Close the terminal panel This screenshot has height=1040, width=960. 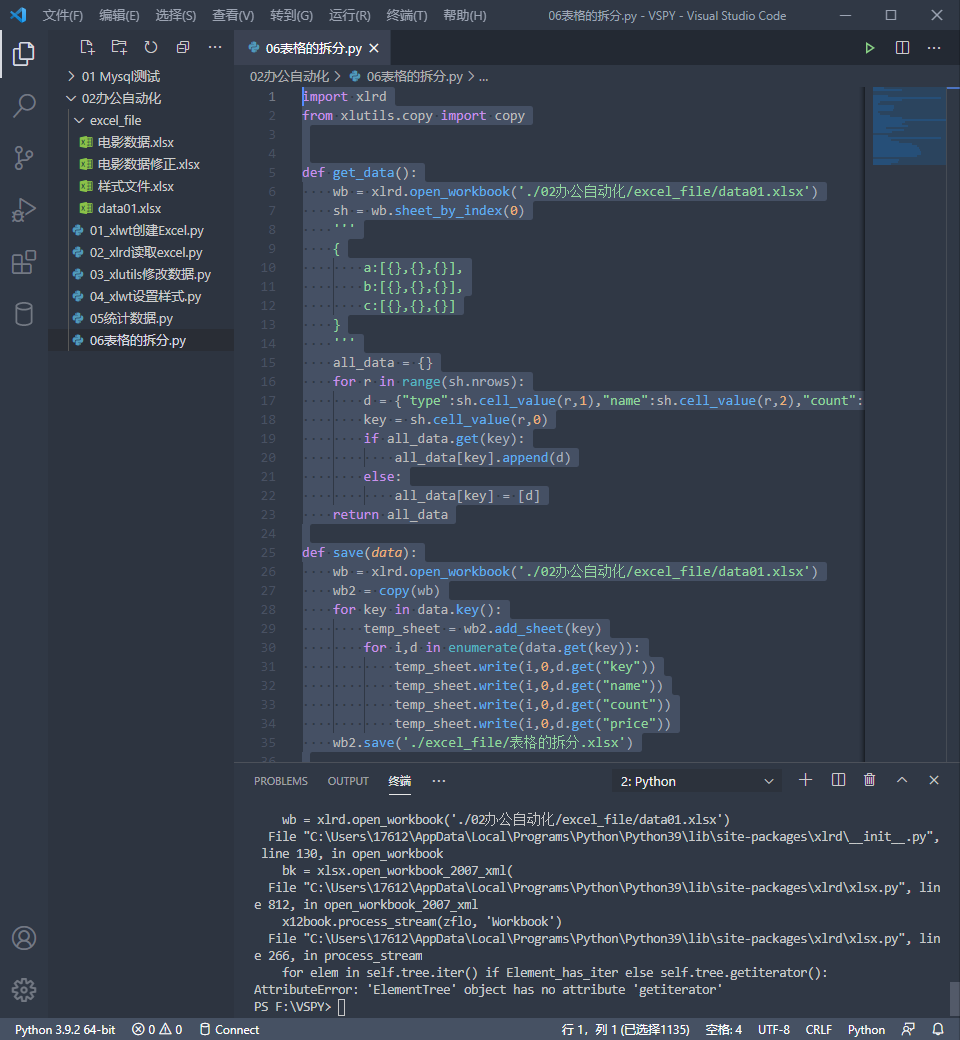[x=934, y=780]
